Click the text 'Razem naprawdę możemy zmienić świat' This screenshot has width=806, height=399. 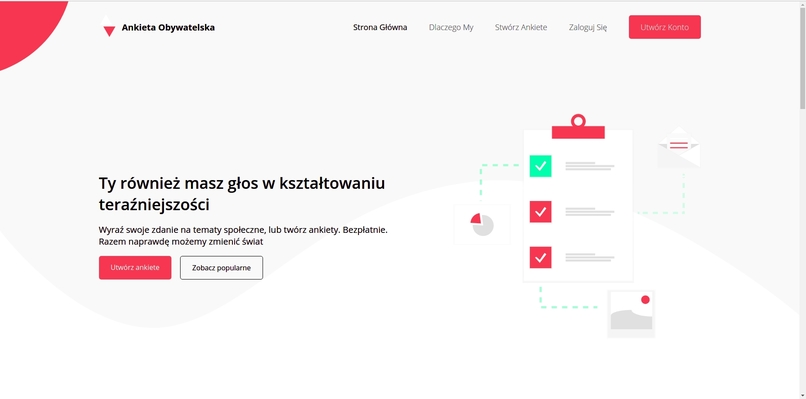[180, 242]
